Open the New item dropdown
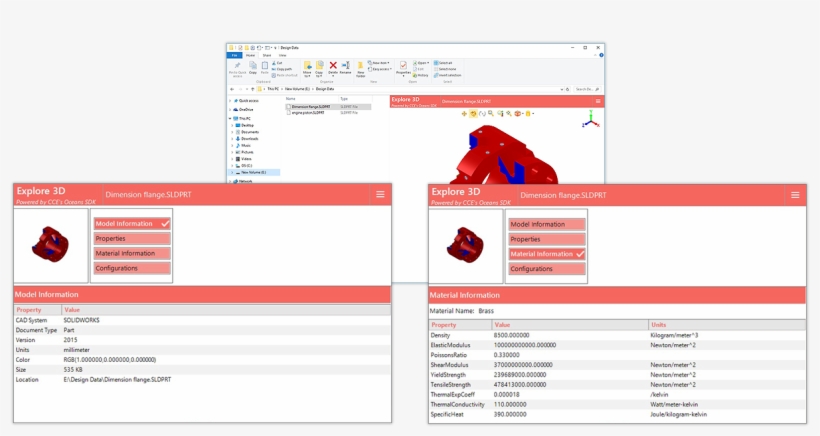Image resolution: width=820 pixels, height=436 pixels. click(x=379, y=63)
